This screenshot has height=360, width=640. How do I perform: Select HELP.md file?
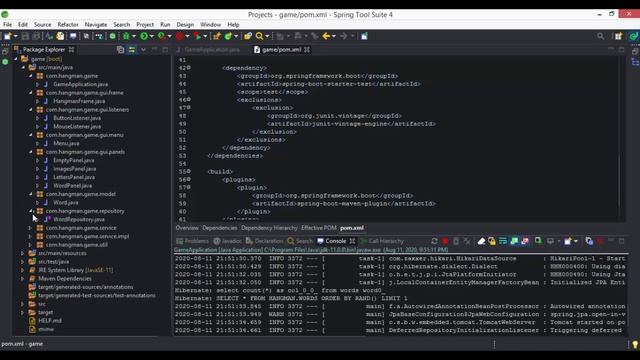[x=50, y=320]
